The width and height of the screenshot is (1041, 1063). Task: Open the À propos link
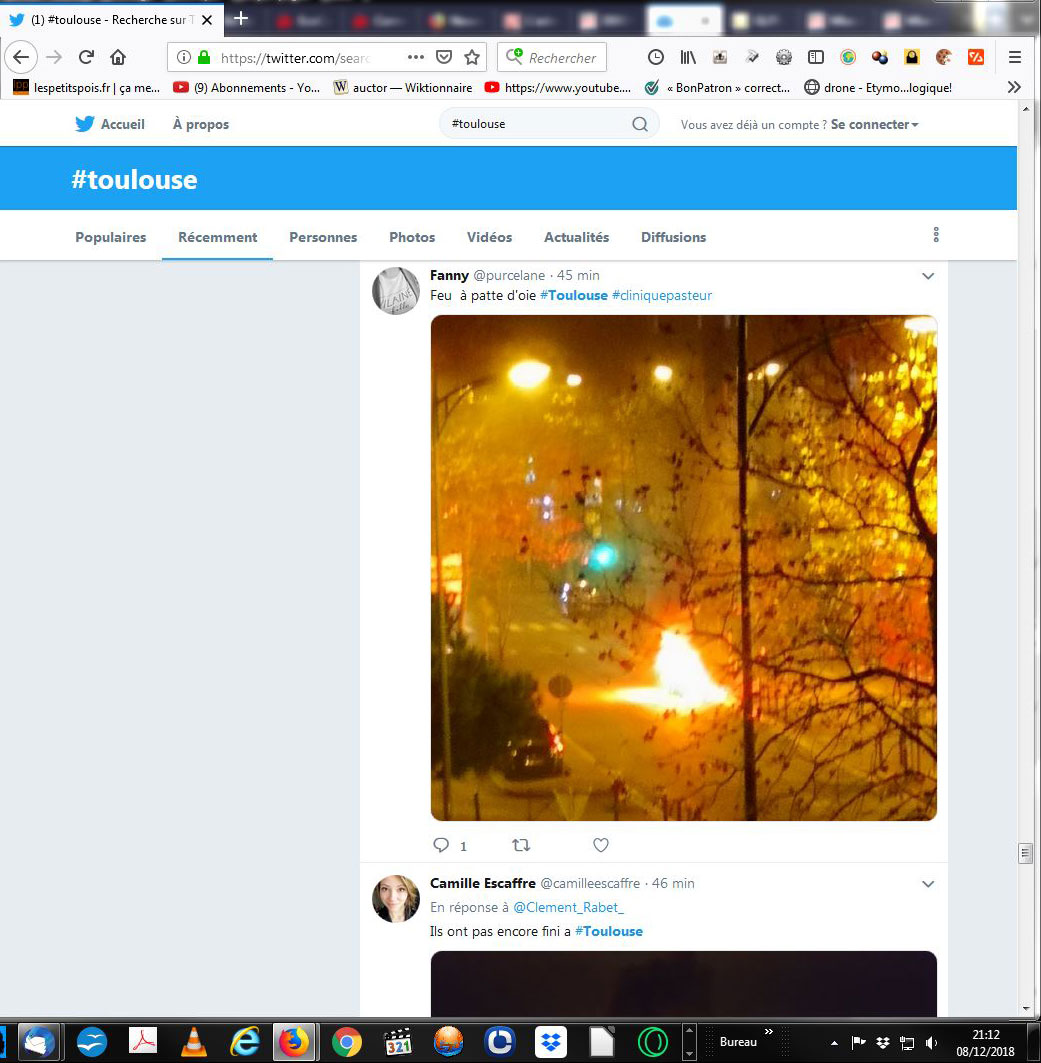[201, 124]
